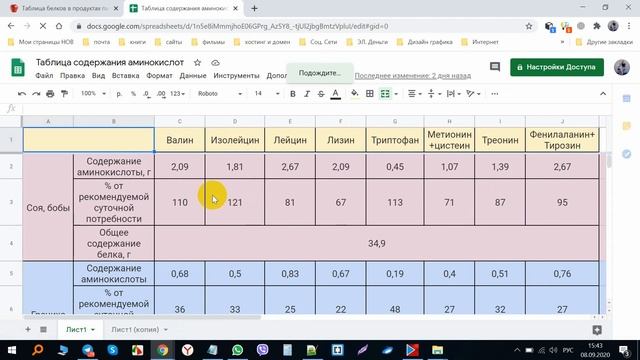Viewport: 640px width, 360px height.
Task: Open Tasks side panel icon
Action: [627, 154]
